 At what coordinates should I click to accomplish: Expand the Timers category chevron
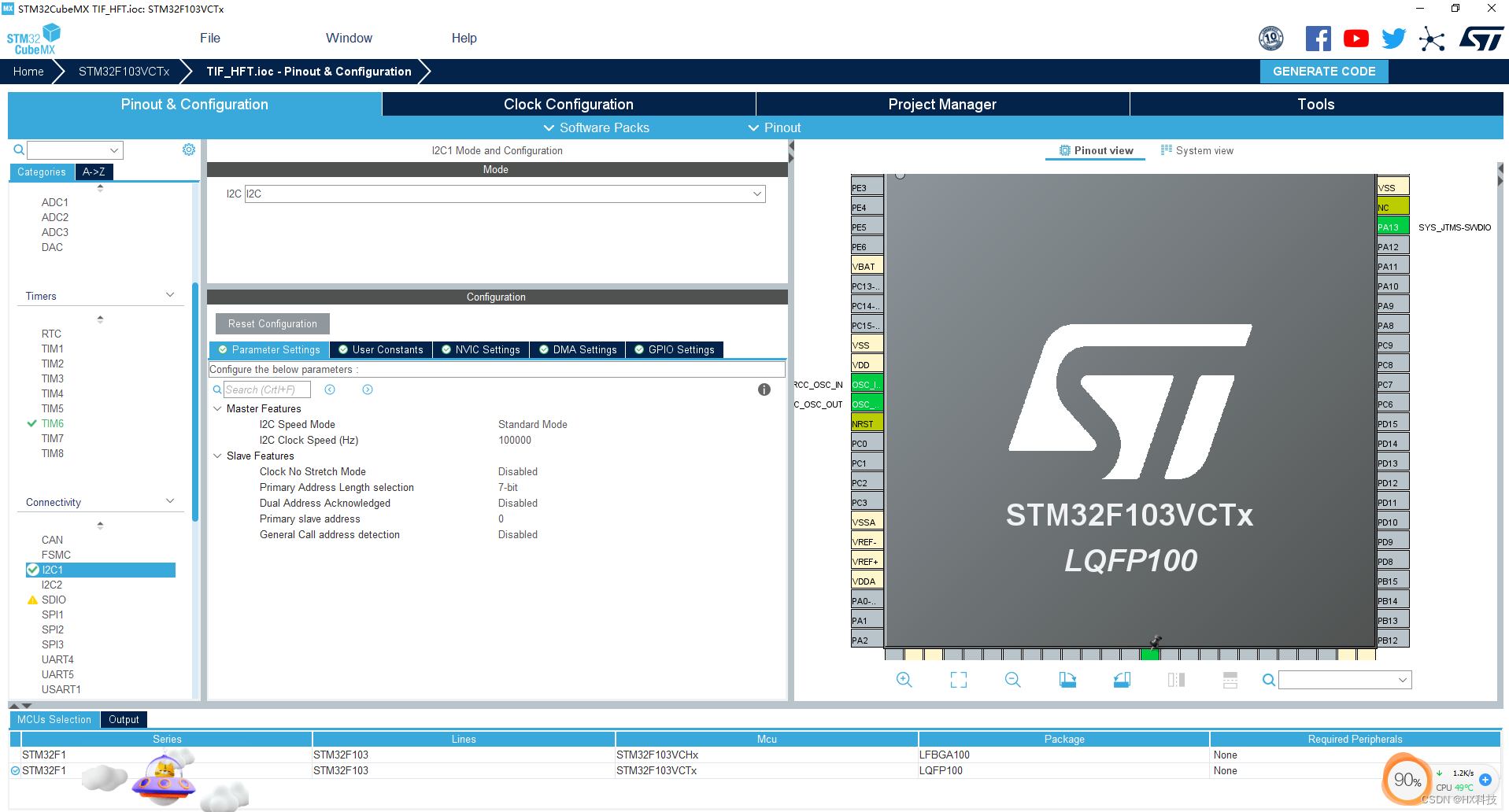tap(170, 295)
